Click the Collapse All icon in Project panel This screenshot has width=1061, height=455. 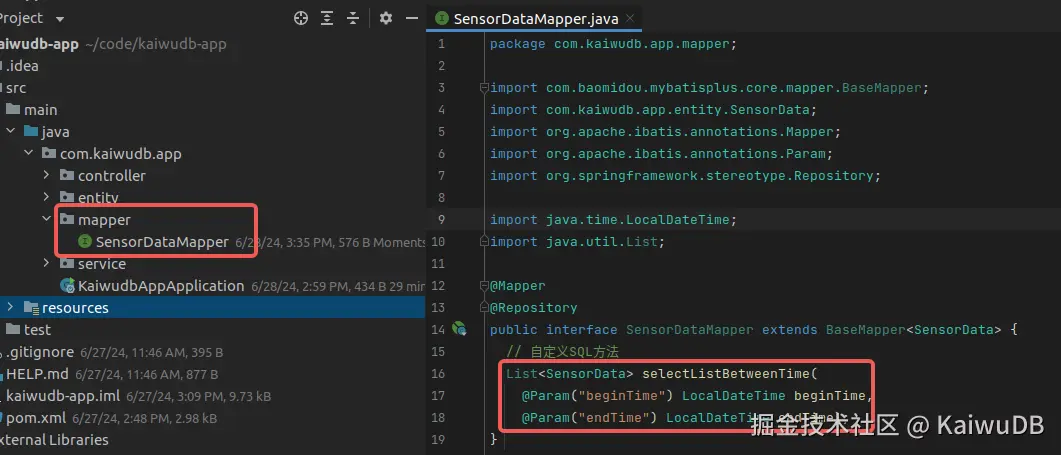[x=353, y=18]
